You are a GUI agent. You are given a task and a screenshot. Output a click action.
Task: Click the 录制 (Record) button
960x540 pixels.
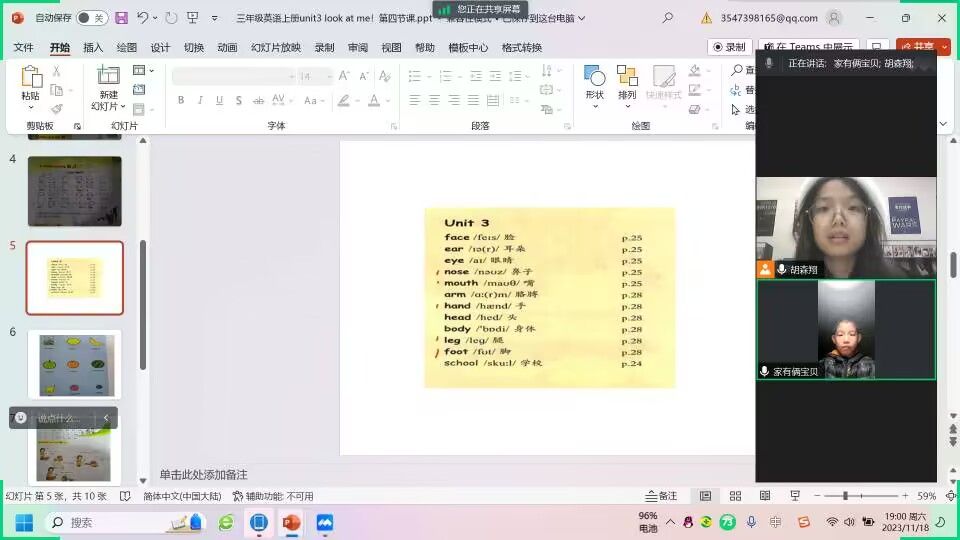click(x=730, y=47)
